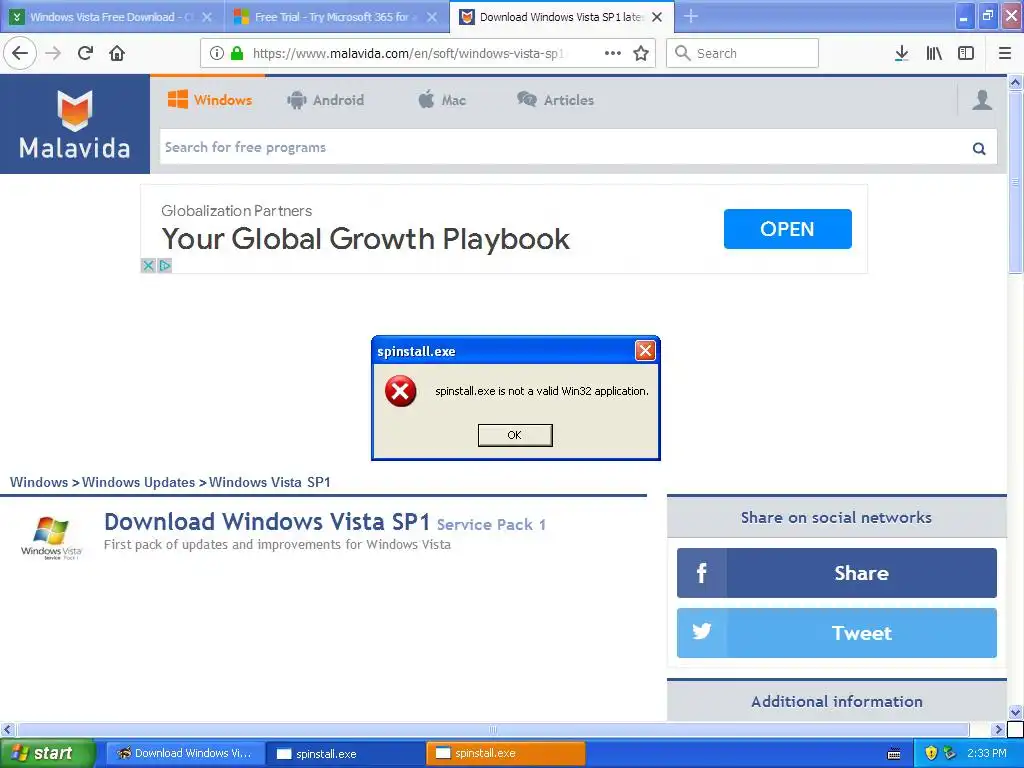Viewport: 1024px width, 768px height.
Task: Open page actions three-dot menu
Action: click(613, 53)
